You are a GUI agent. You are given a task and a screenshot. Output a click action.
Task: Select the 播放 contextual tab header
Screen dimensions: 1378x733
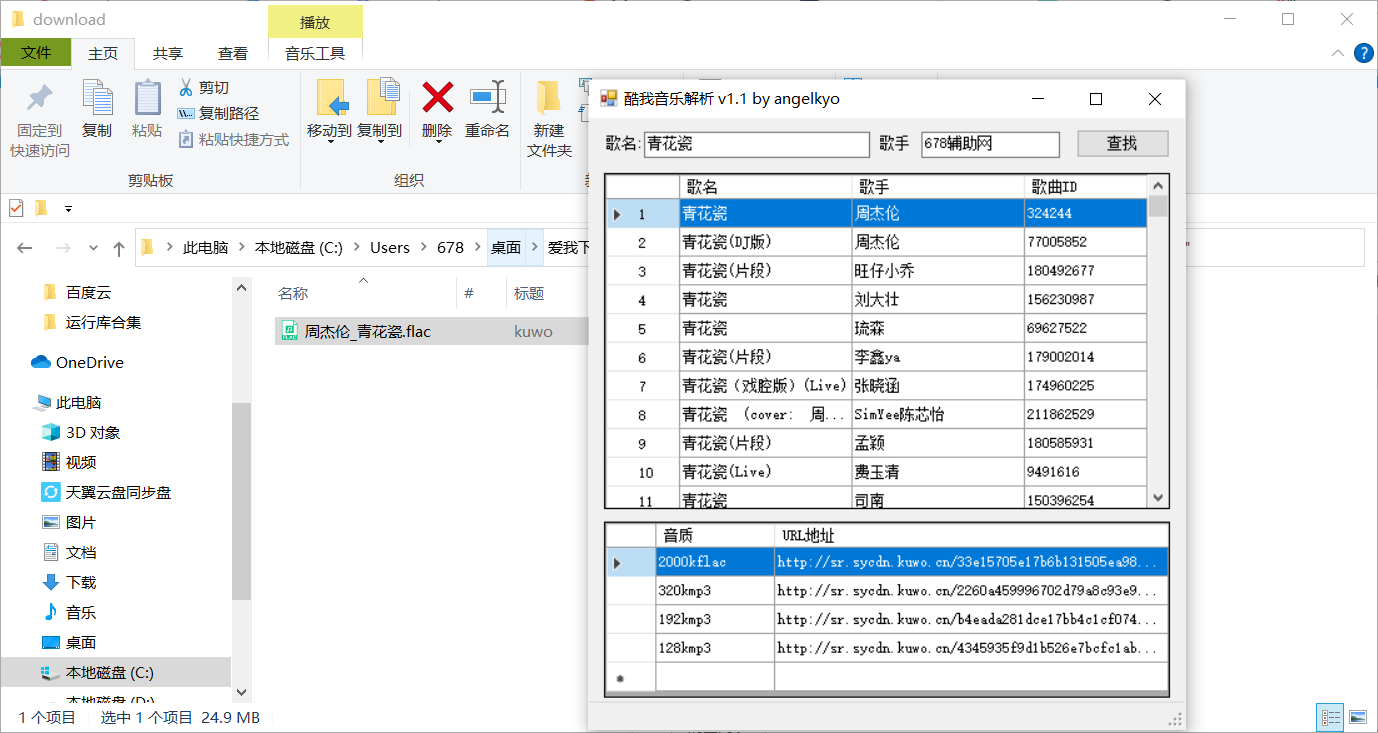click(315, 22)
